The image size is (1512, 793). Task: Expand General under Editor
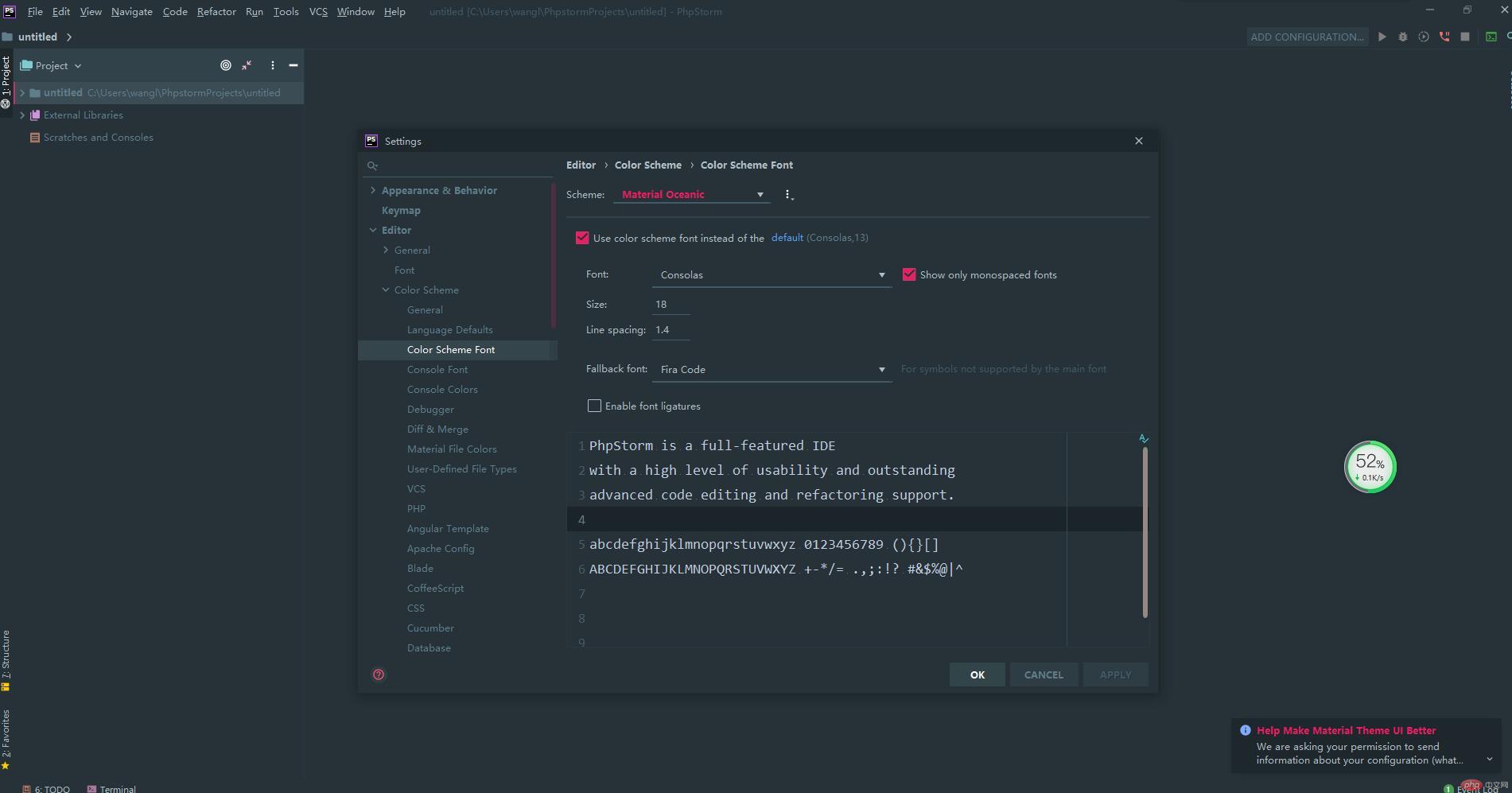[386, 250]
